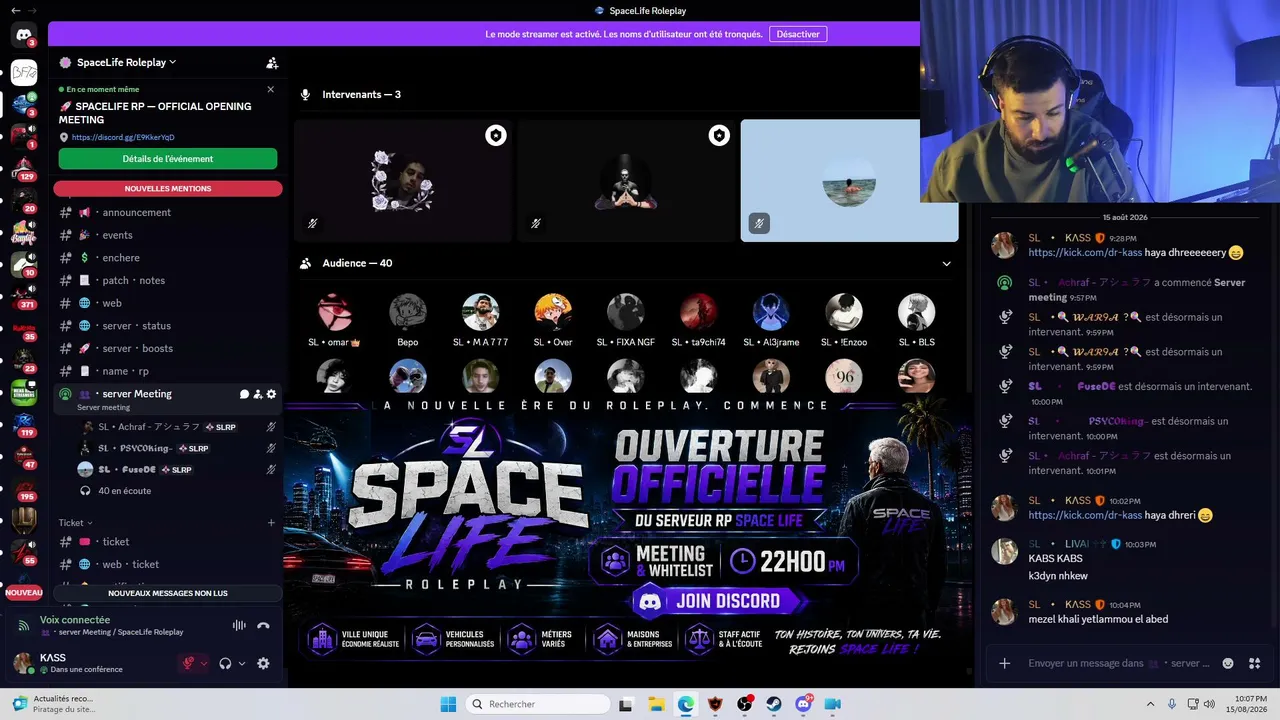1280x720 pixels.
Task: Collapse the Ticket category
Action: (75, 523)
